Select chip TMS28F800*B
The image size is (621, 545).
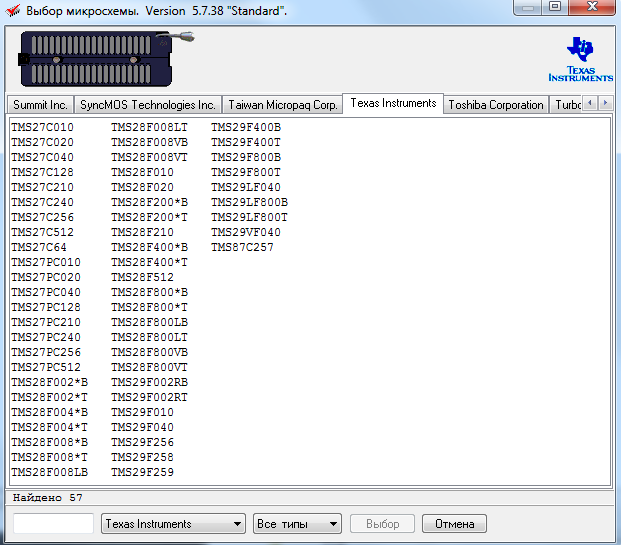pos(149,292)
